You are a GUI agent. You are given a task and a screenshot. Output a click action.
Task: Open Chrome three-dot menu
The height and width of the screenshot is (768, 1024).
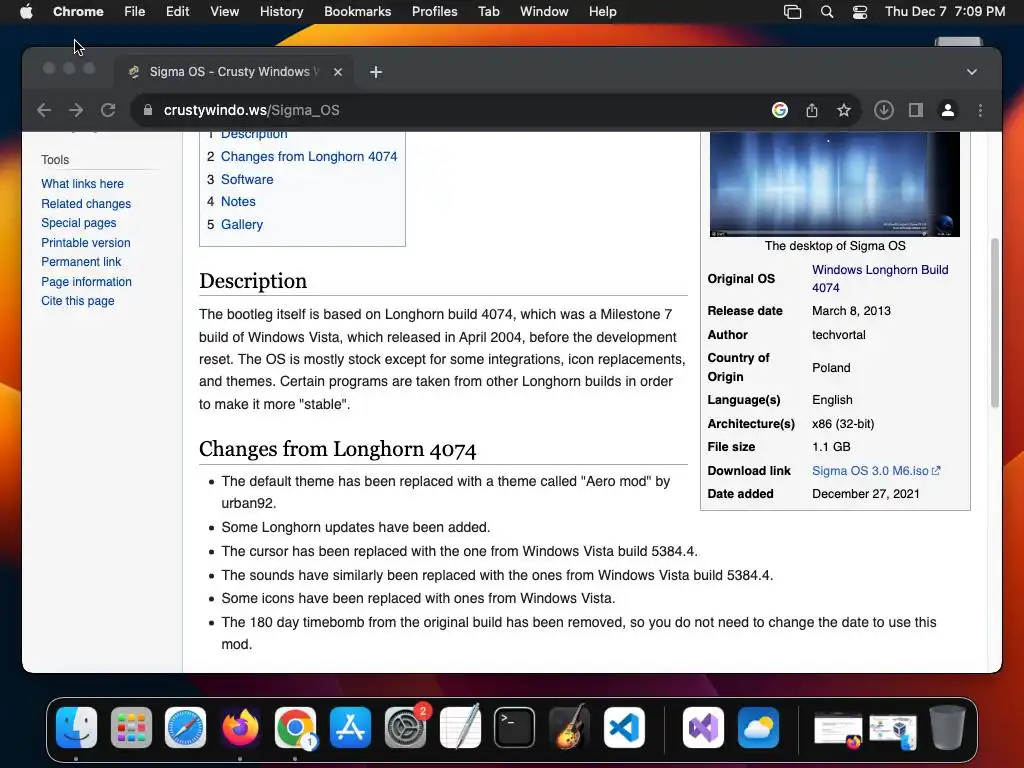[980, 110]
